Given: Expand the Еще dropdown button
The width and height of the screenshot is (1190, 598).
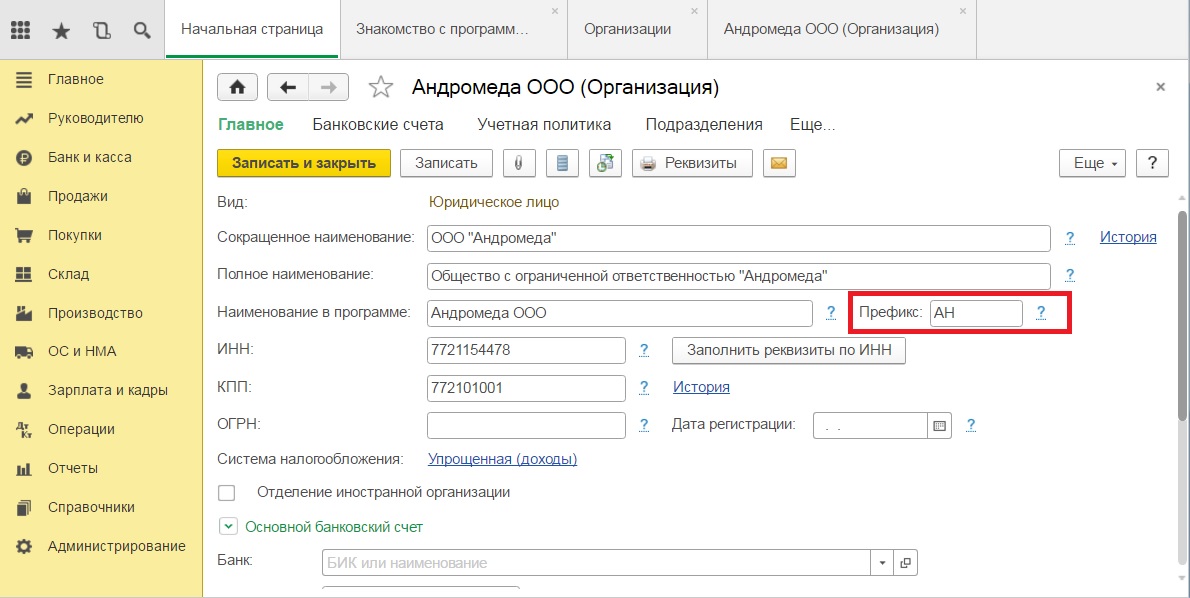Looking at the screenshot, I should pos(1092,163).
